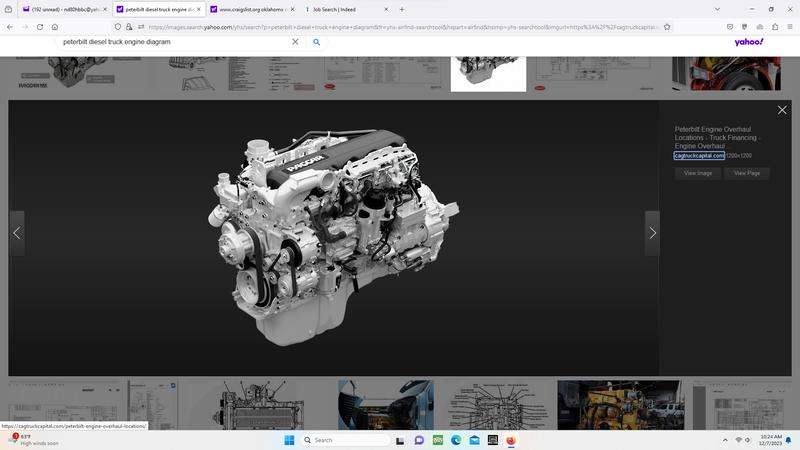Open the browser home page
The image size is (800, 450).
[x=55, y=27]
